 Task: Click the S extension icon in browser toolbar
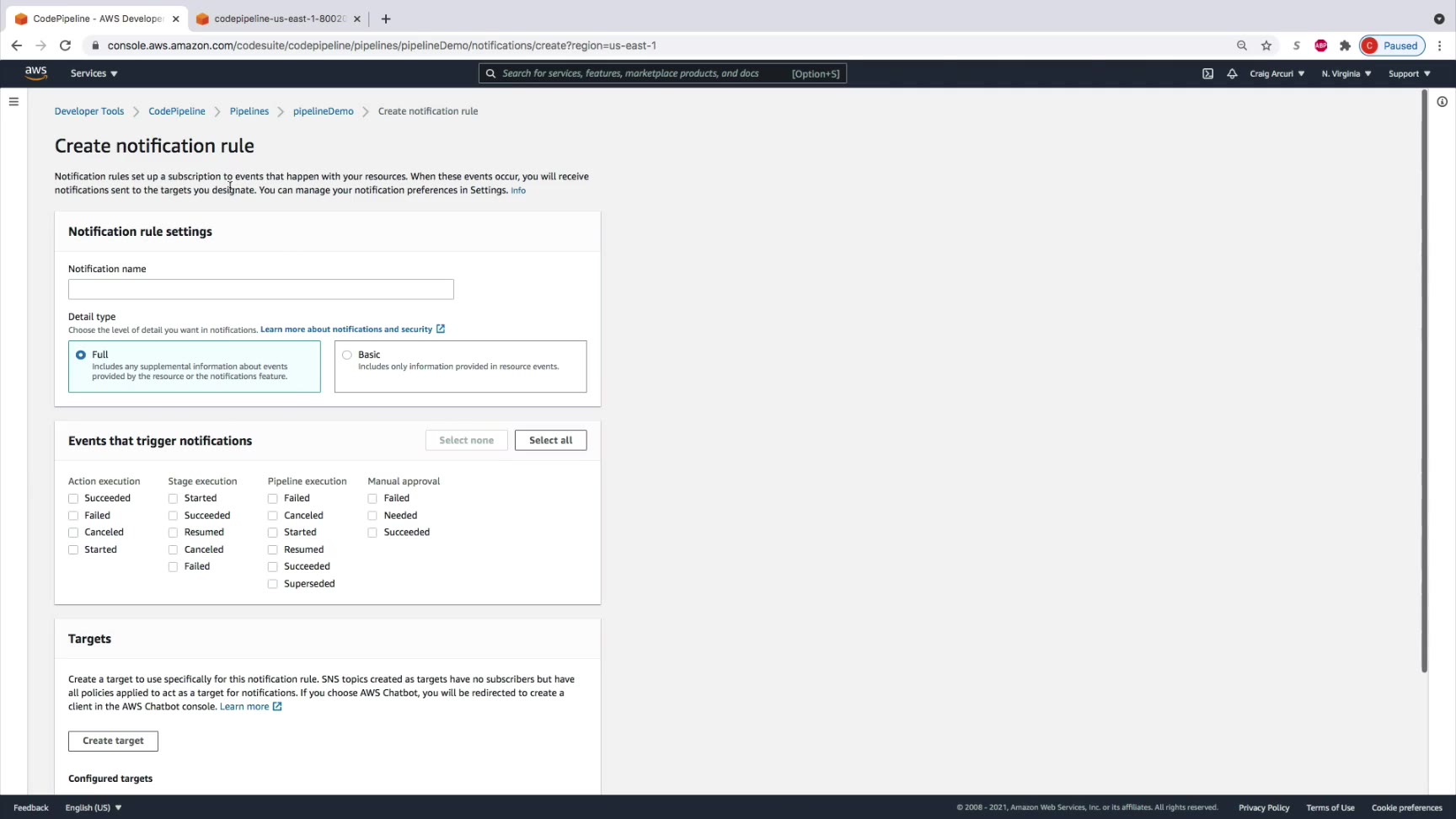coord(1297,45)
